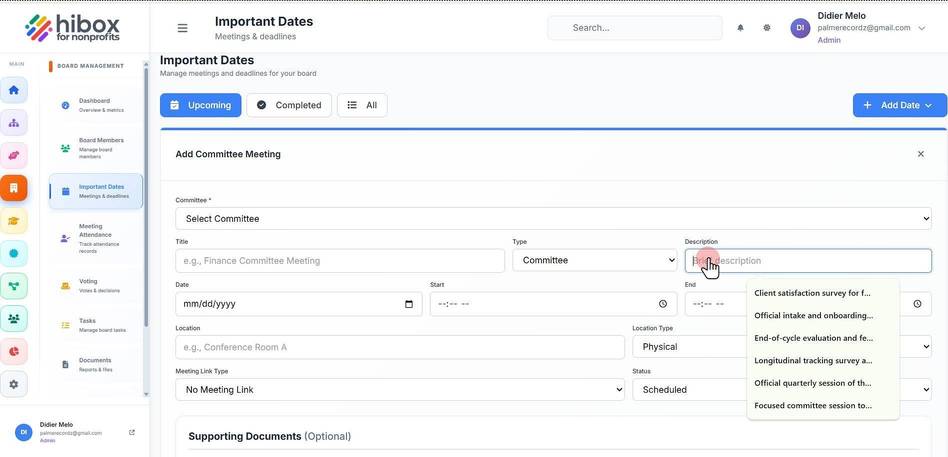
Task: Click the Admin label under header email
Action: [828, 41]
